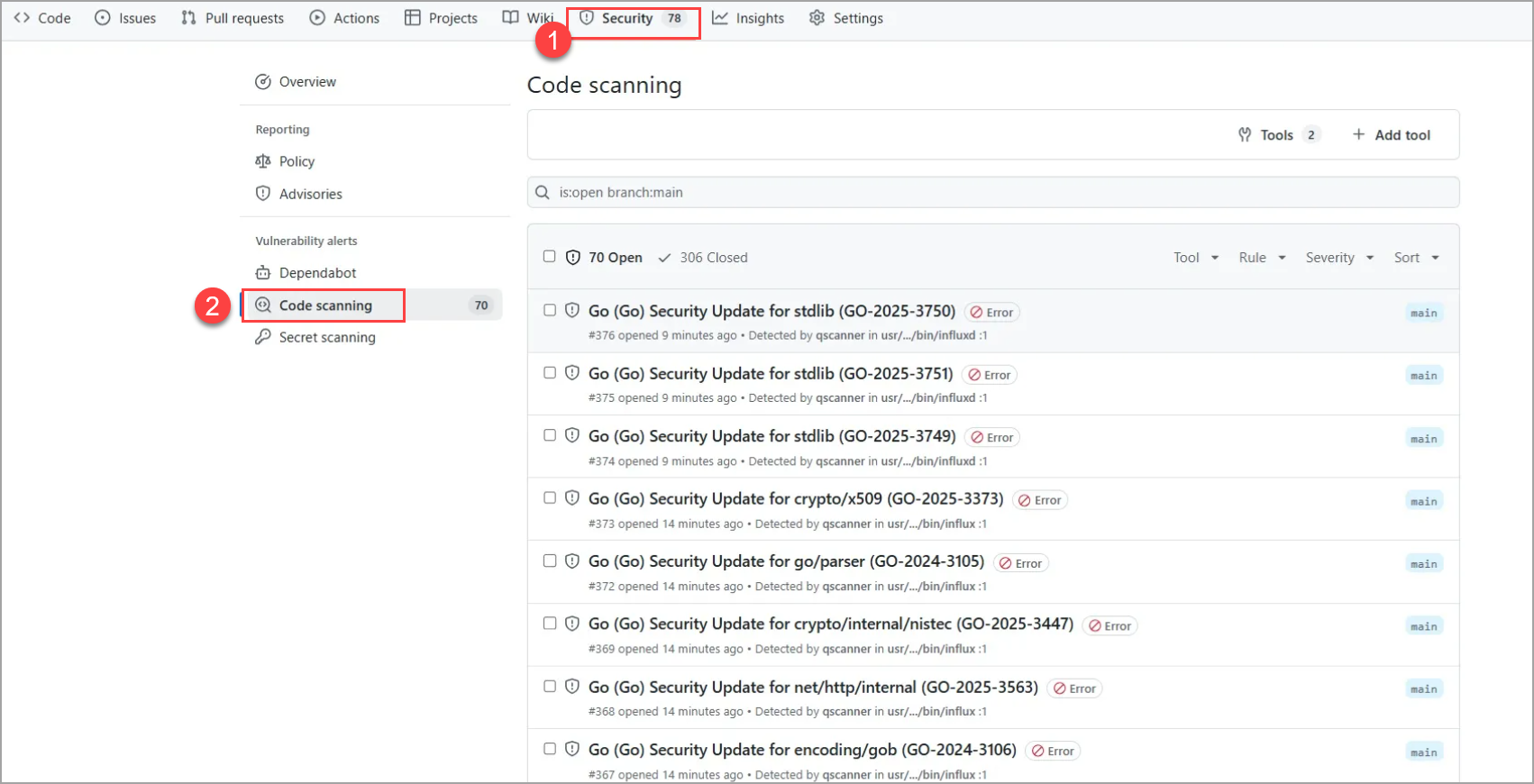Open the crypto/x509 GO-2025-3373 alert
The height and width of the screenshot is (784, 1534).
(x=796, y=498)
